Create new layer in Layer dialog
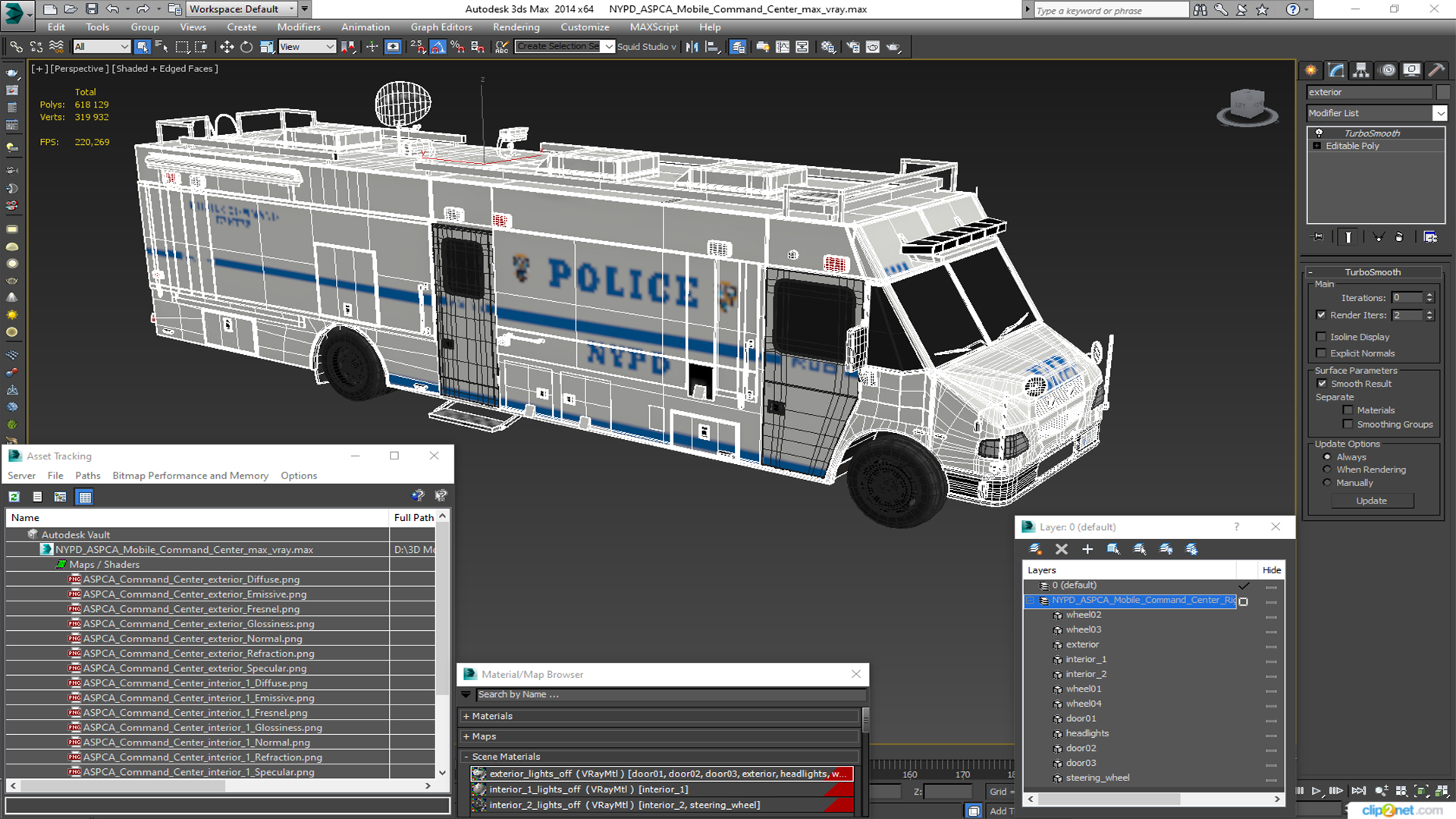Screen dimensions: 1456x819 [1035, 549]
